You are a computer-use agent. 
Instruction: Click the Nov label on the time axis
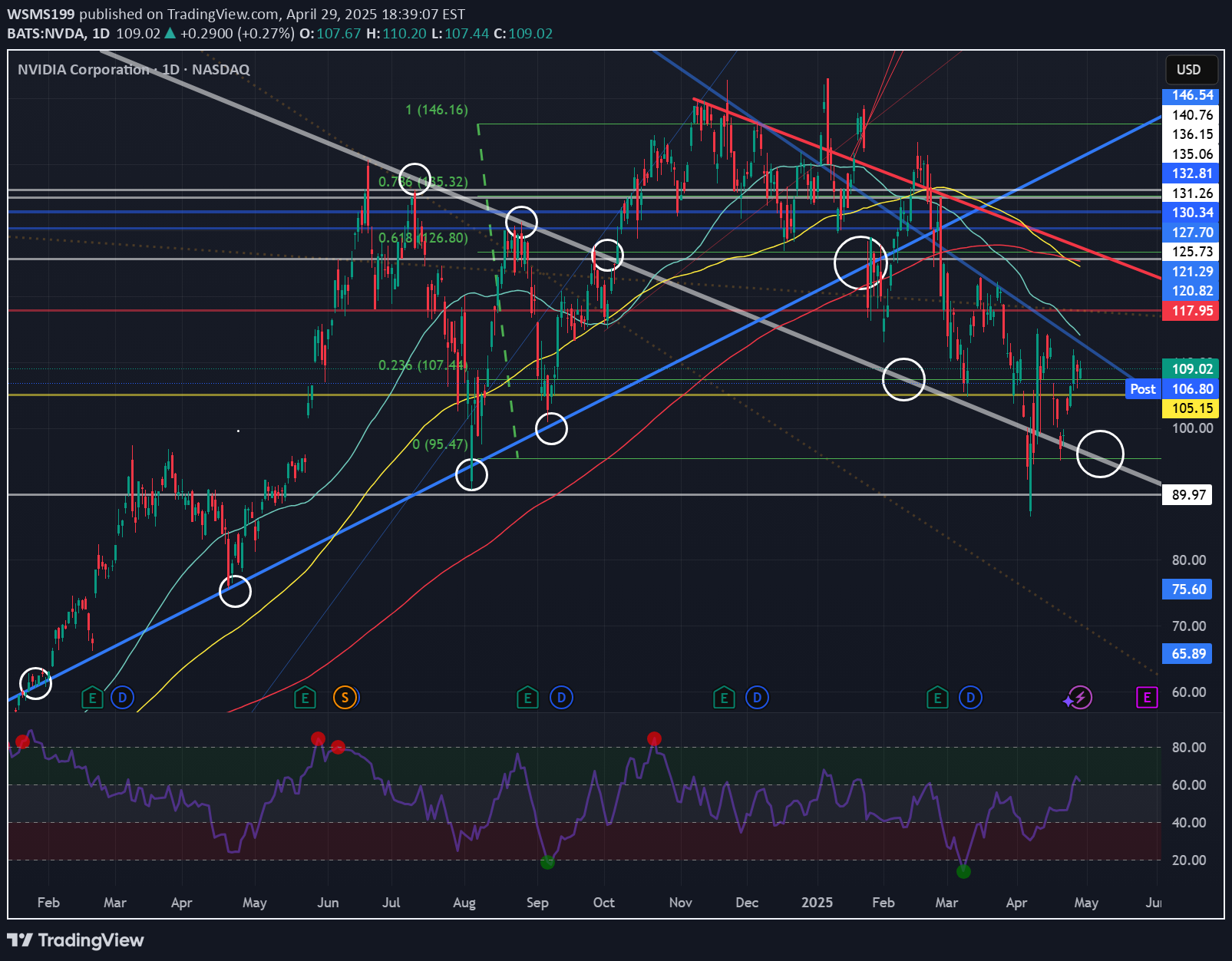pyautogui.click(x=680, y=903)
